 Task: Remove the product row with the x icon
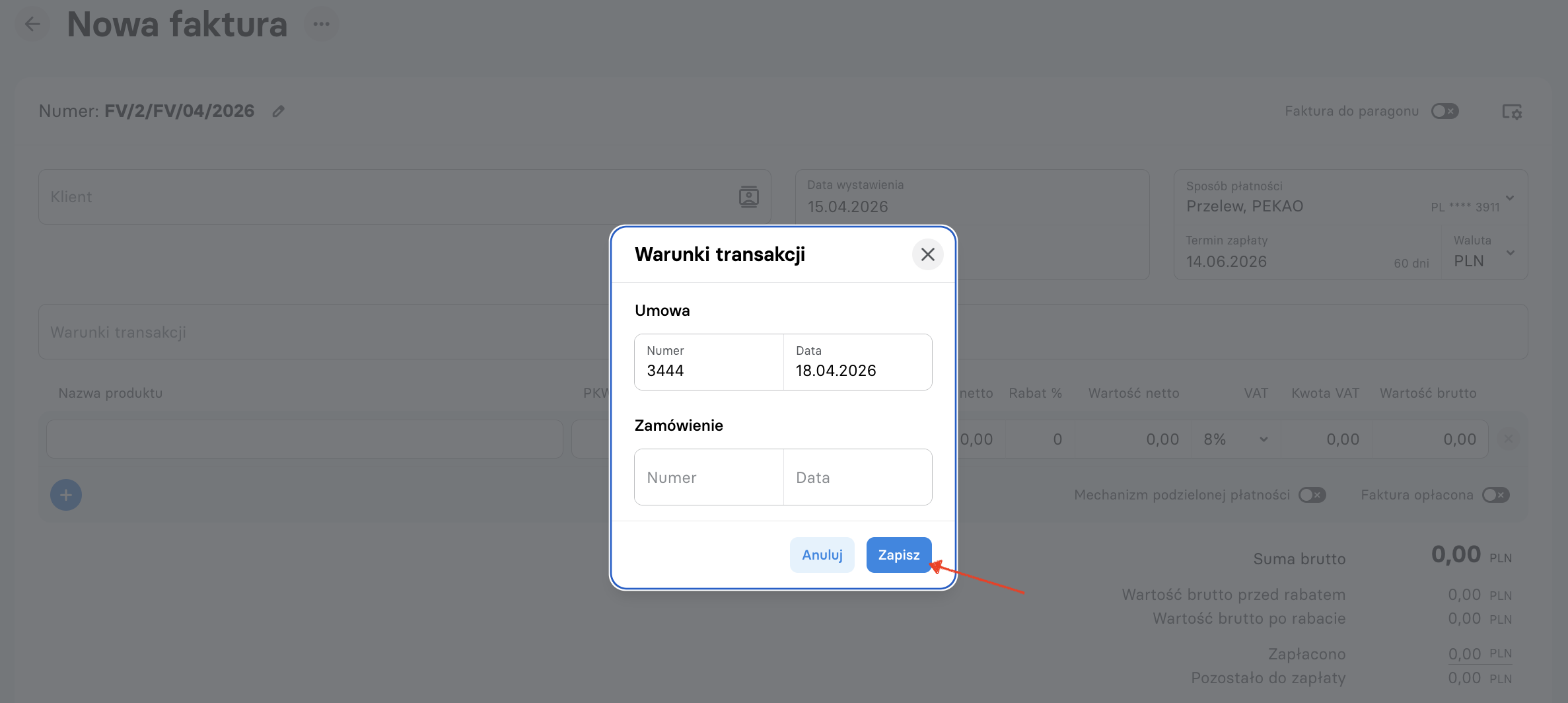[x=1509, y=439]
